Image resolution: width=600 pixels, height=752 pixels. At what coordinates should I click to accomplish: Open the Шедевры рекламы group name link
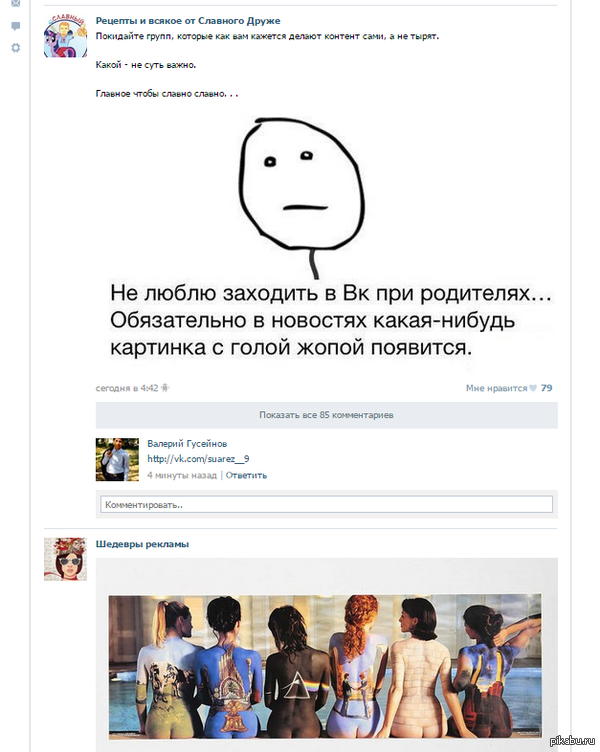[x=142, y=544]
